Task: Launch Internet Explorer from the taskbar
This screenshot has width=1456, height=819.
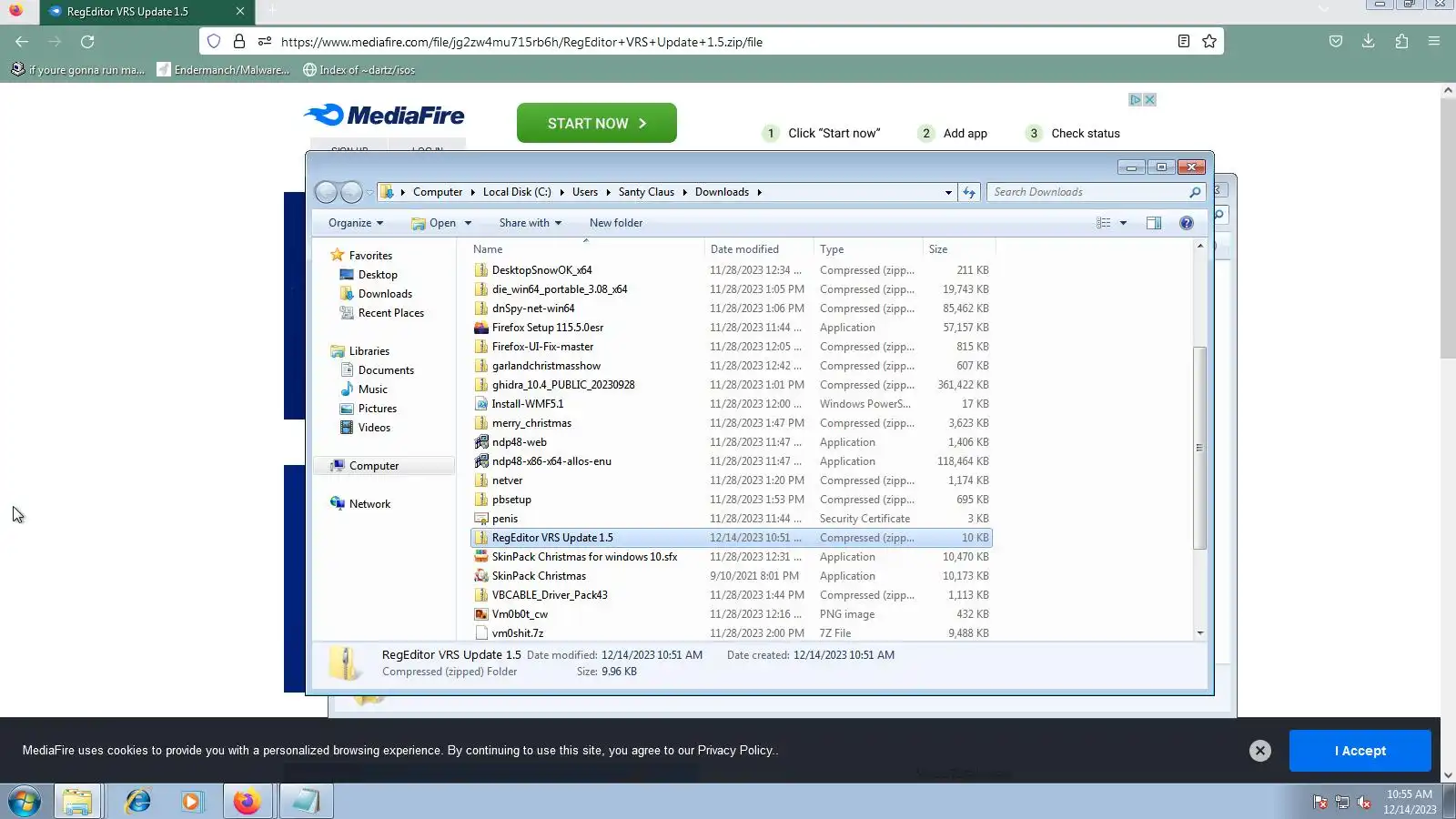Action: point(138,802)
